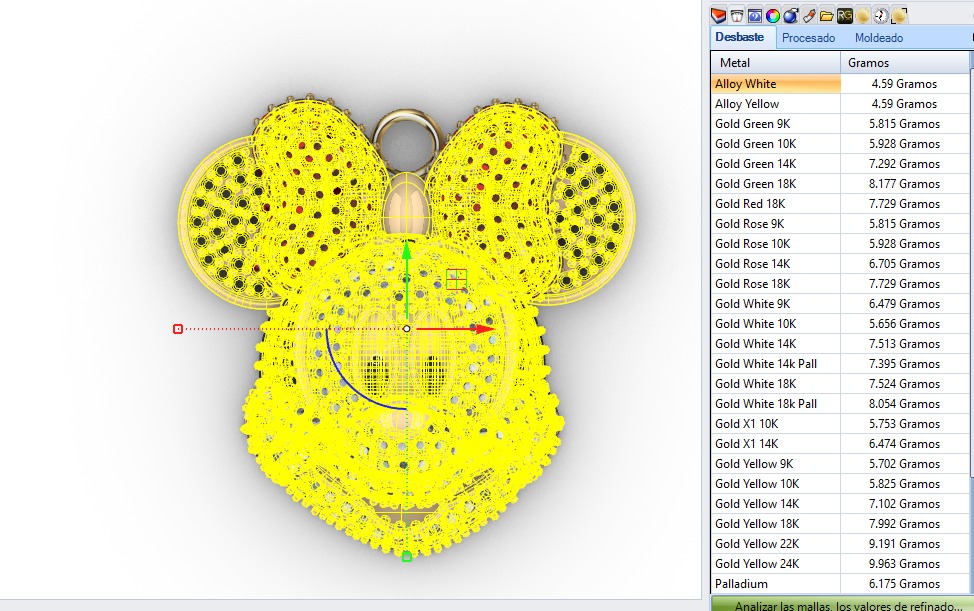974x611 pixels.
Task: Select the Gold White 10K row
Action: tap(840, 324)
